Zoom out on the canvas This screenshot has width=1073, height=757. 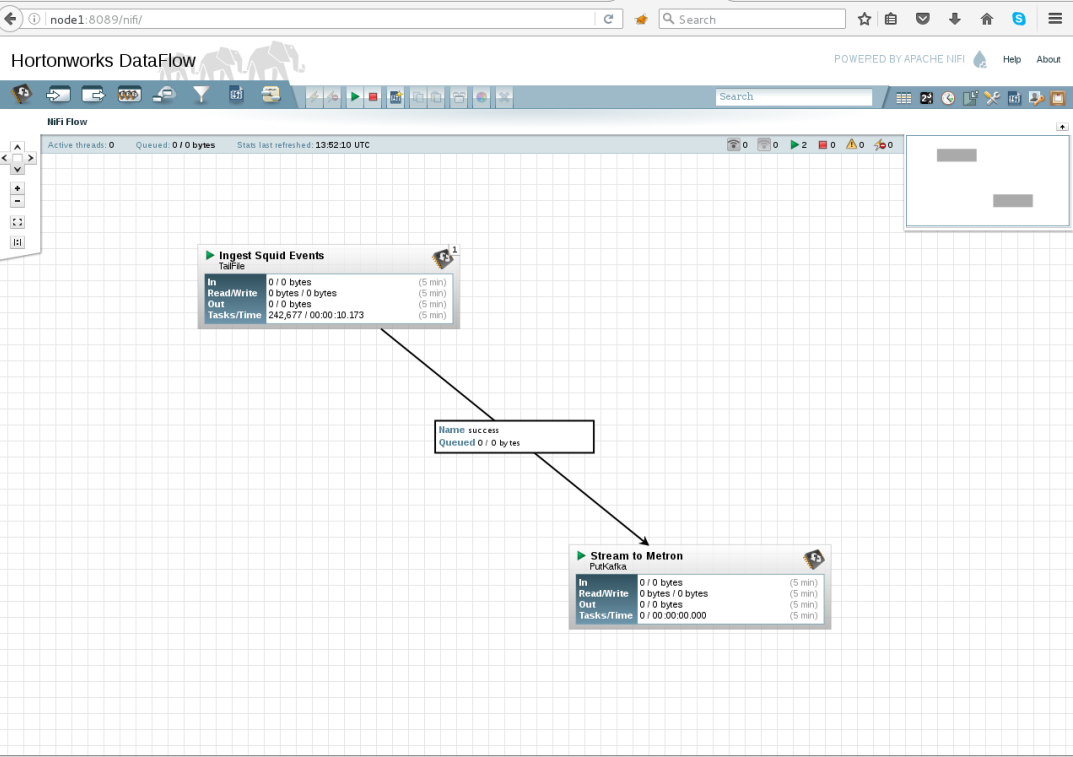click(18, 201)
